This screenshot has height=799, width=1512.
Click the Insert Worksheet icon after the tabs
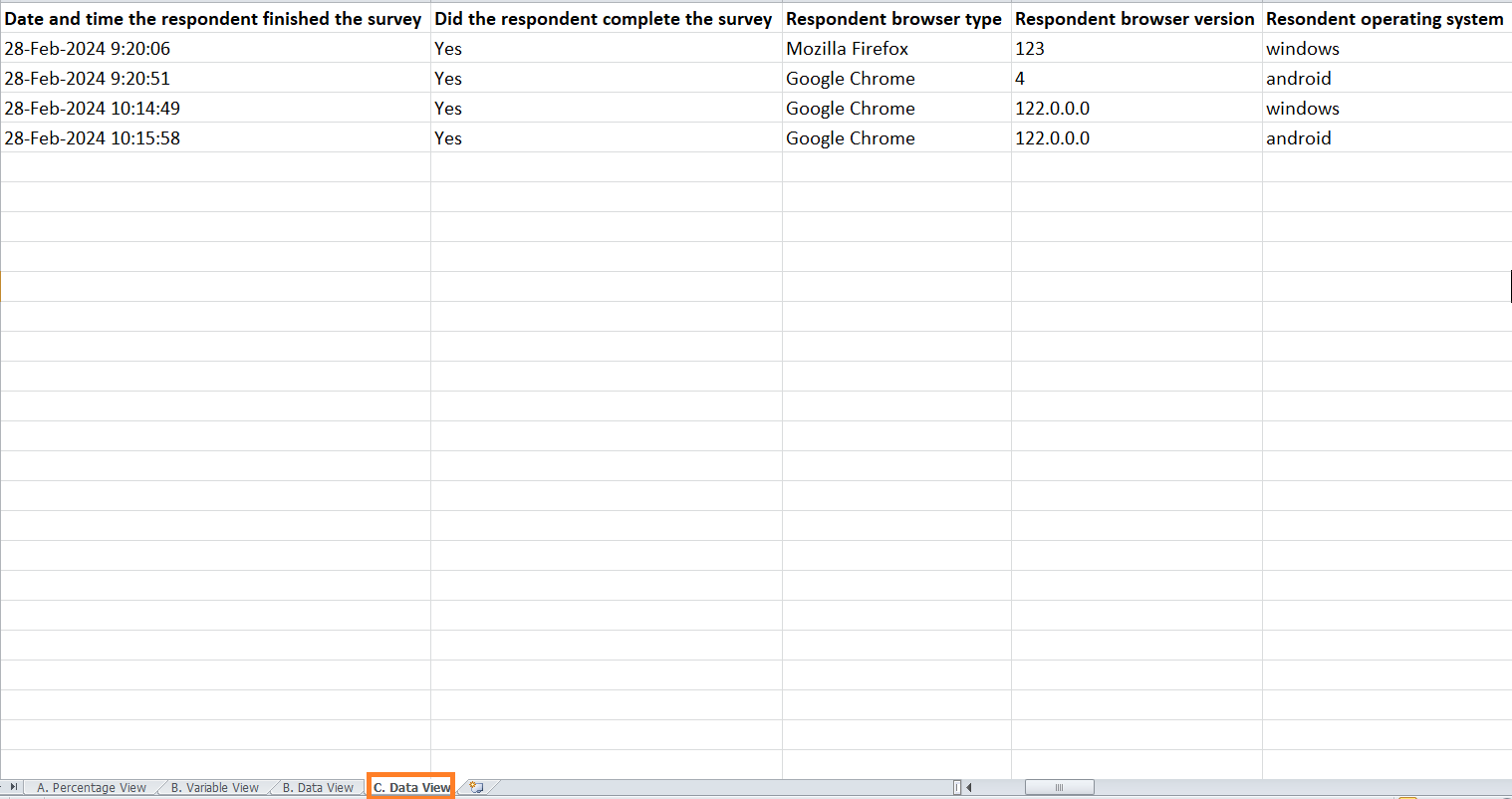(476, 787)
